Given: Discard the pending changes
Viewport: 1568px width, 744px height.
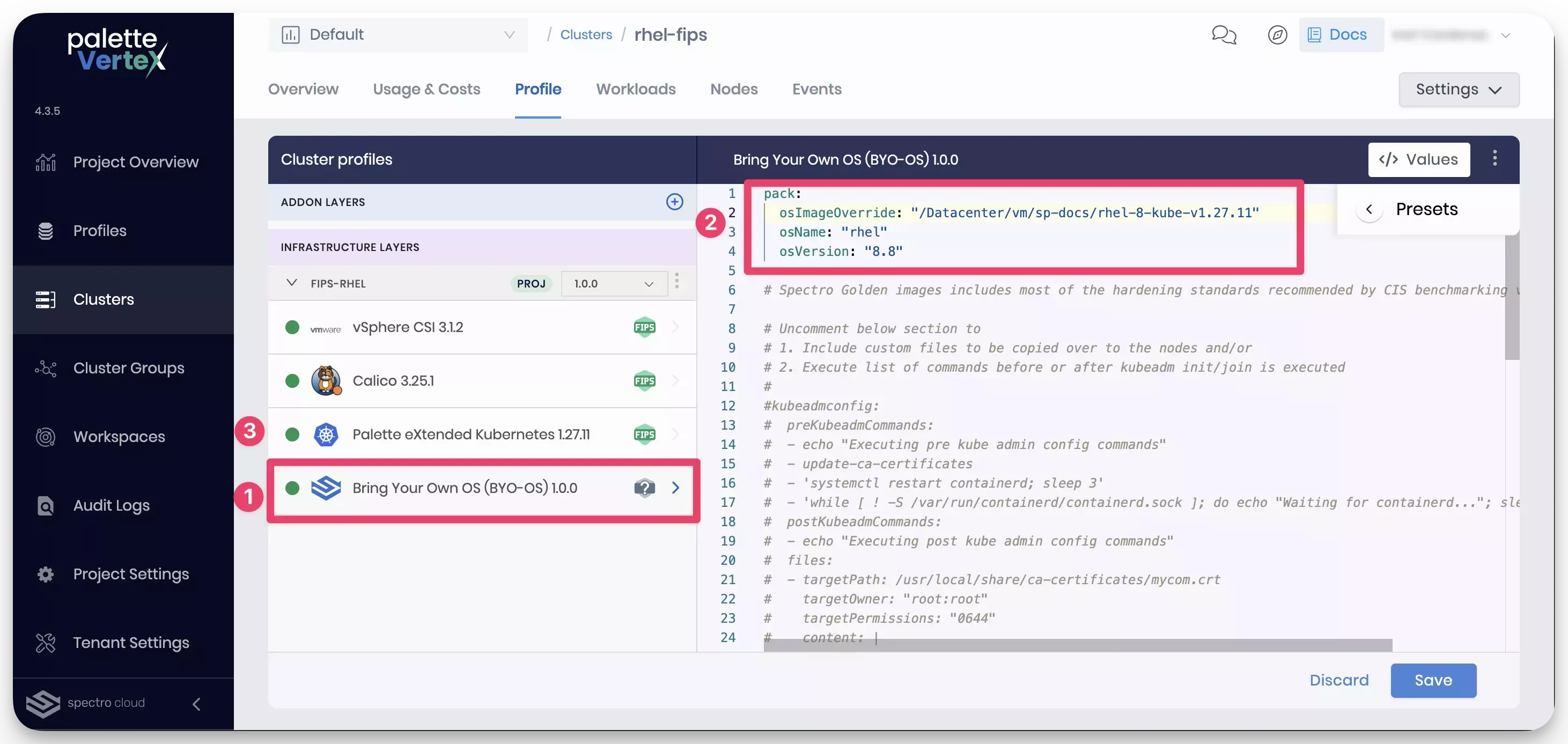Looking at the screenshot, I should click(x=1339, y=680).
